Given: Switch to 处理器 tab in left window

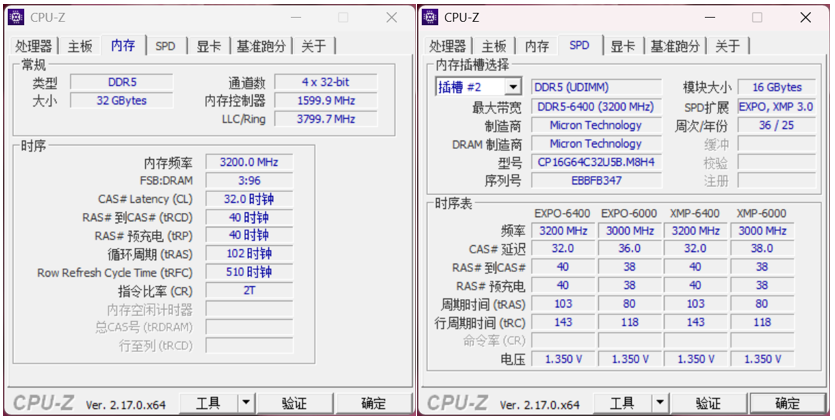Looking at the screenshot, I should (x=35, y=46).
